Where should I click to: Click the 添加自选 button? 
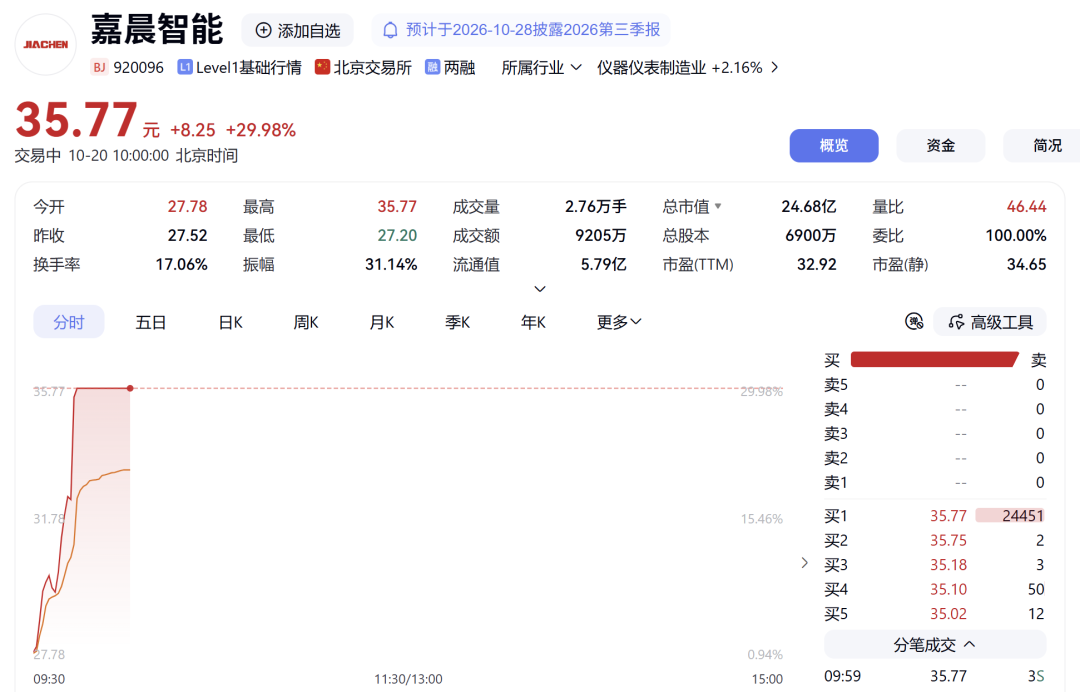298,30
